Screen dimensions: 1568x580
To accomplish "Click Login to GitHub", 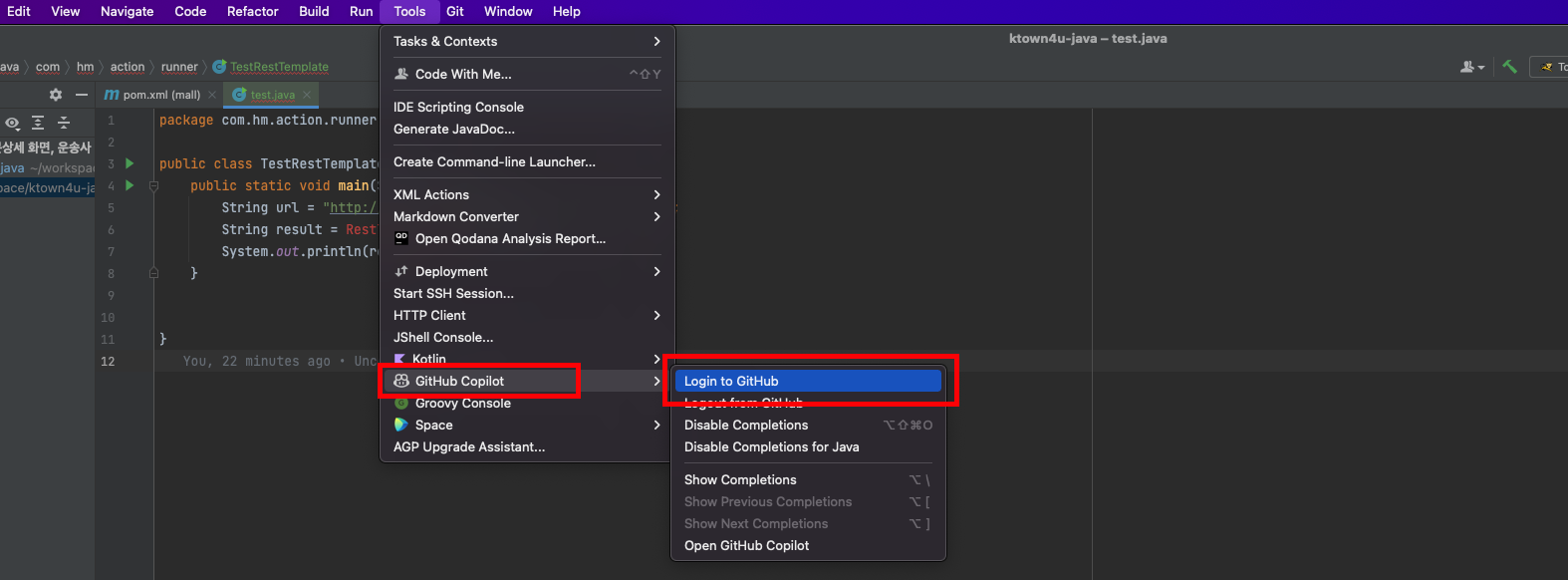I will click(808, 381).
